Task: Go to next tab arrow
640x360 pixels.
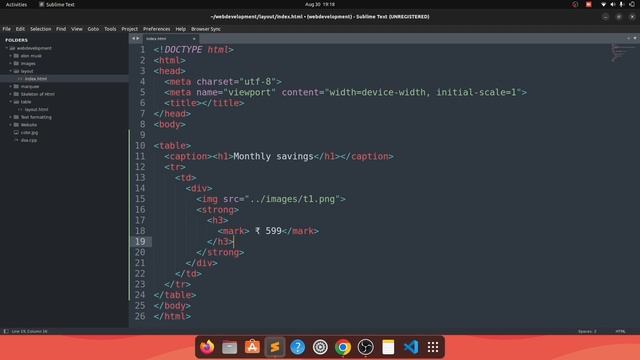Action: point(138,38)
